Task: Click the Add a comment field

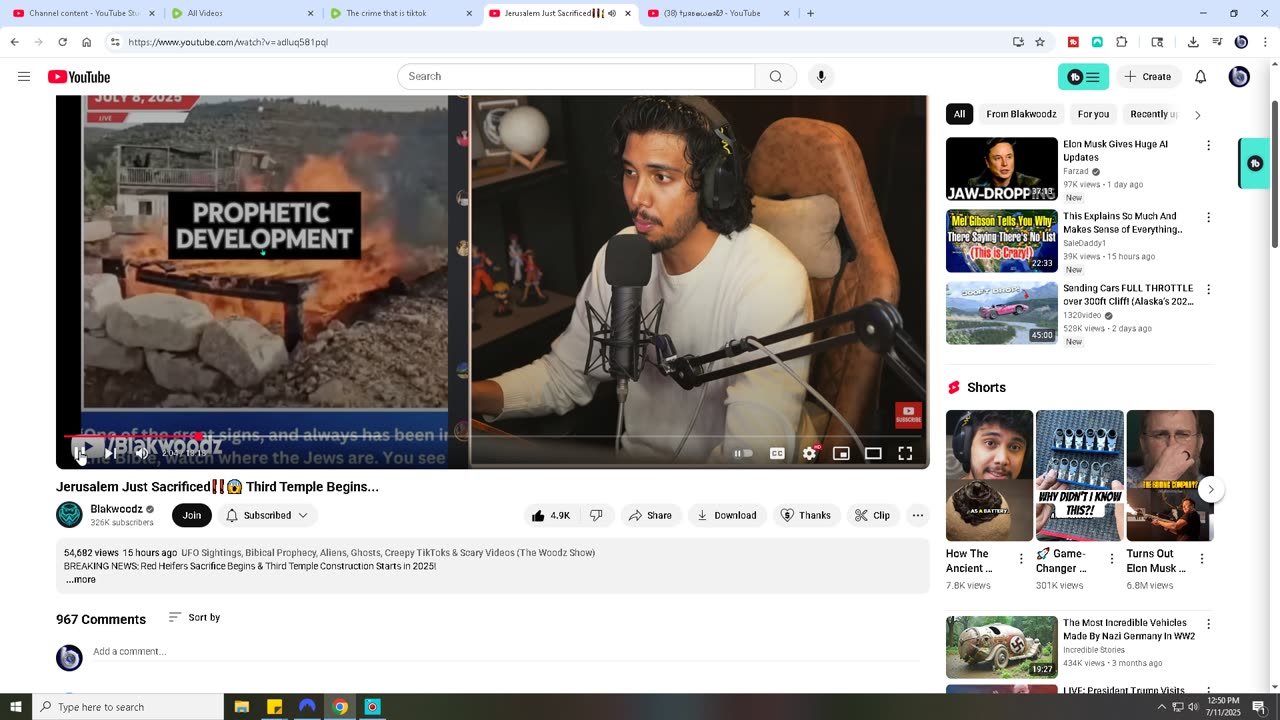Action: point(506,651)
